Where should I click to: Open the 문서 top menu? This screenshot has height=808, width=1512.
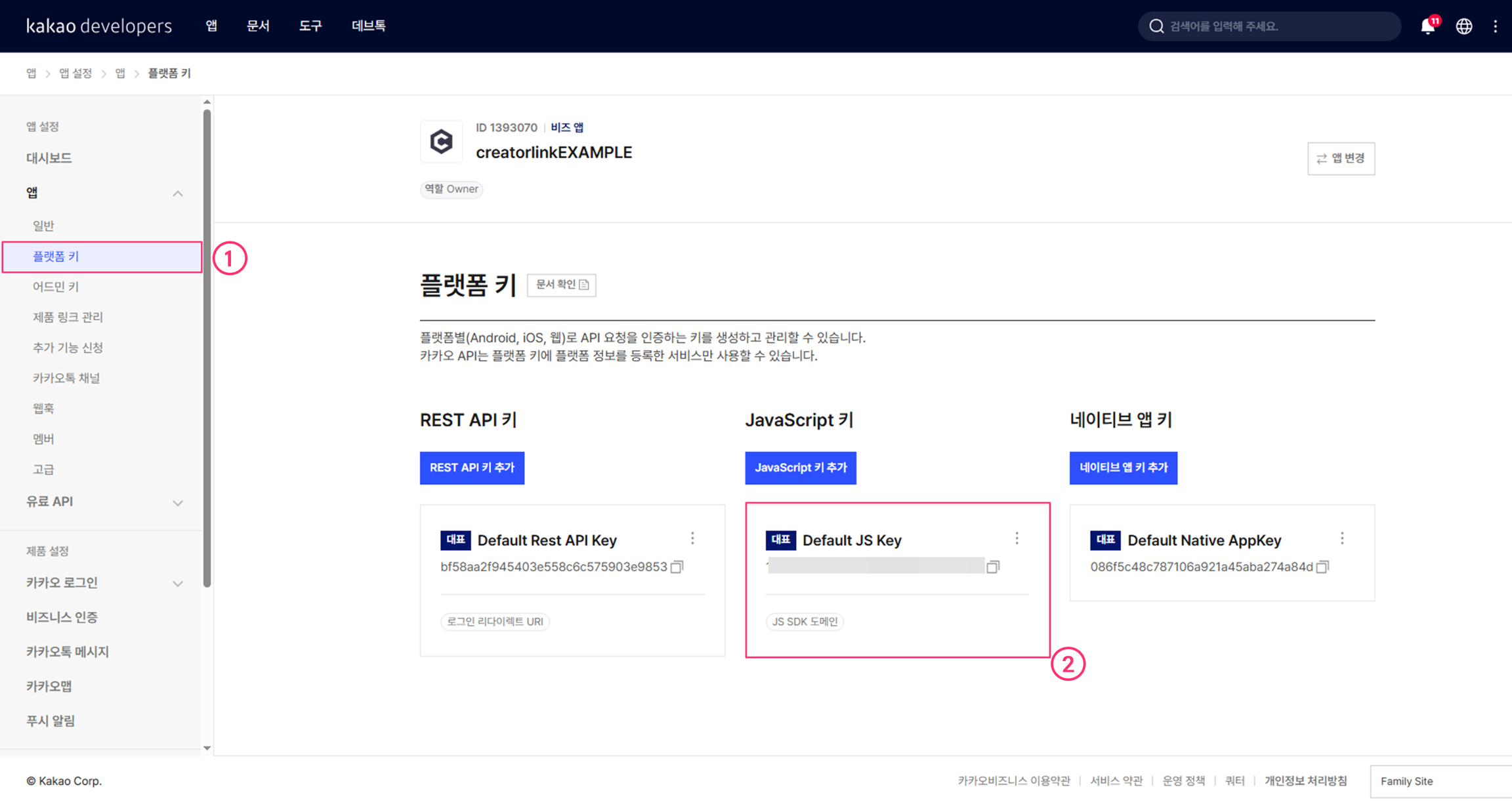point(258,26)
